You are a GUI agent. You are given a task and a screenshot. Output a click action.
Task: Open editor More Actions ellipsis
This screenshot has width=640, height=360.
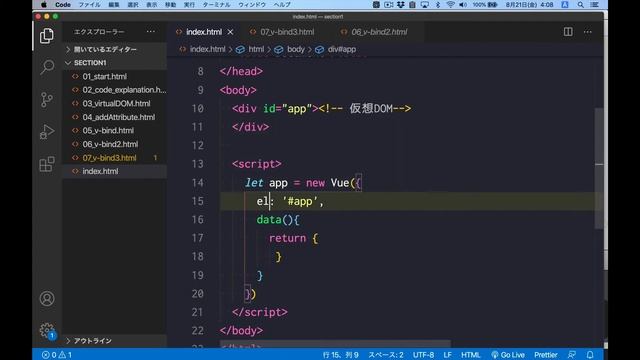pos(587,32)
